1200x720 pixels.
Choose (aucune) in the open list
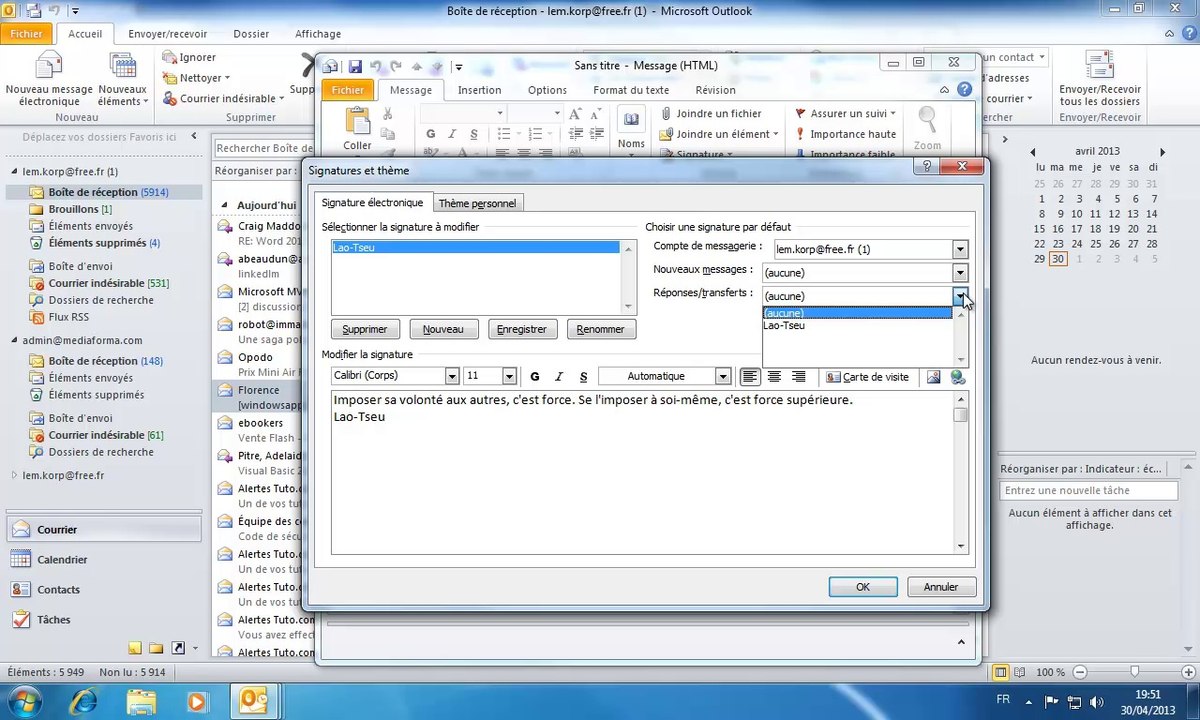tap(857, 313)
